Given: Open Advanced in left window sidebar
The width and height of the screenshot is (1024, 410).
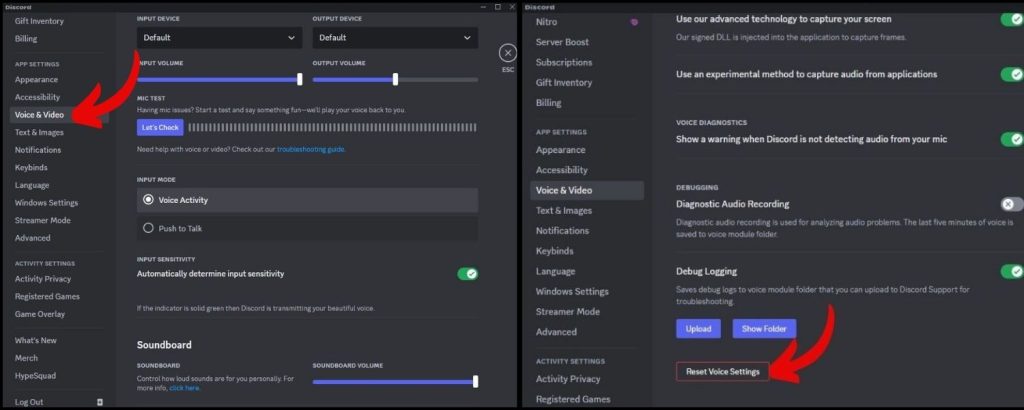Looking at the screenshot, I should (33, 238).
